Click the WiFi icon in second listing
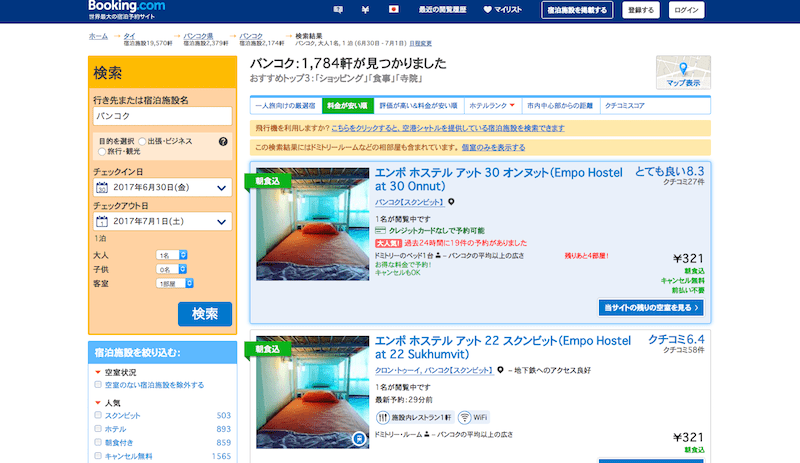The height and width of the screenshot is (463, 800). [464, 418]
